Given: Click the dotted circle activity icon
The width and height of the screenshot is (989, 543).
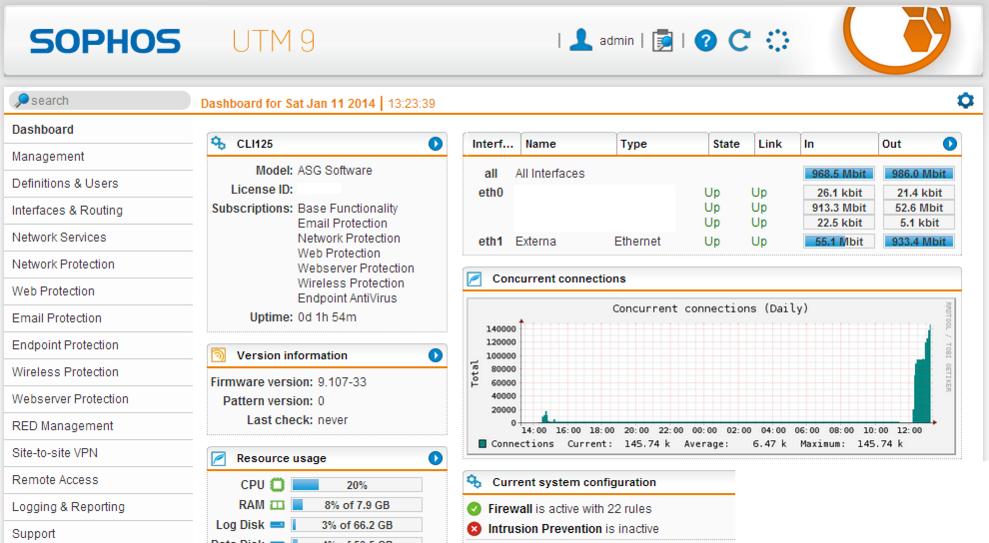Looking at the screenshot, I should (x=777, y=40).
